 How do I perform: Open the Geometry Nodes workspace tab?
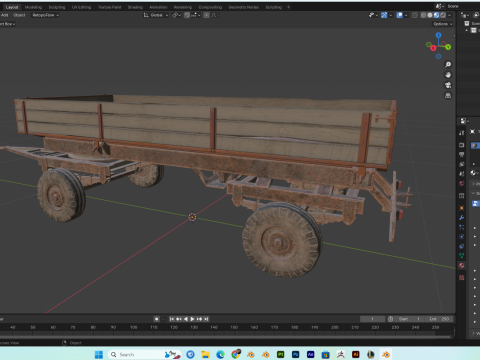pyautogui.click(x=244, y=7)
